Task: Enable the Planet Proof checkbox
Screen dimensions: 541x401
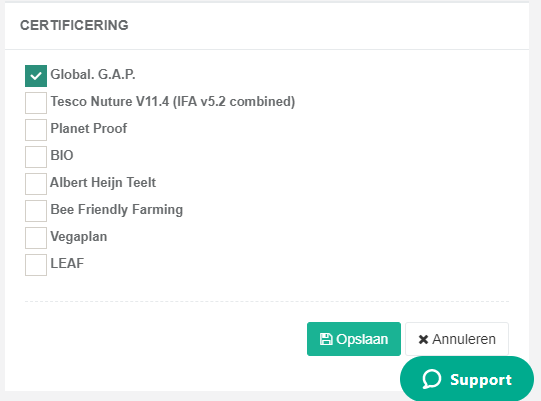Action: point(36,130)
